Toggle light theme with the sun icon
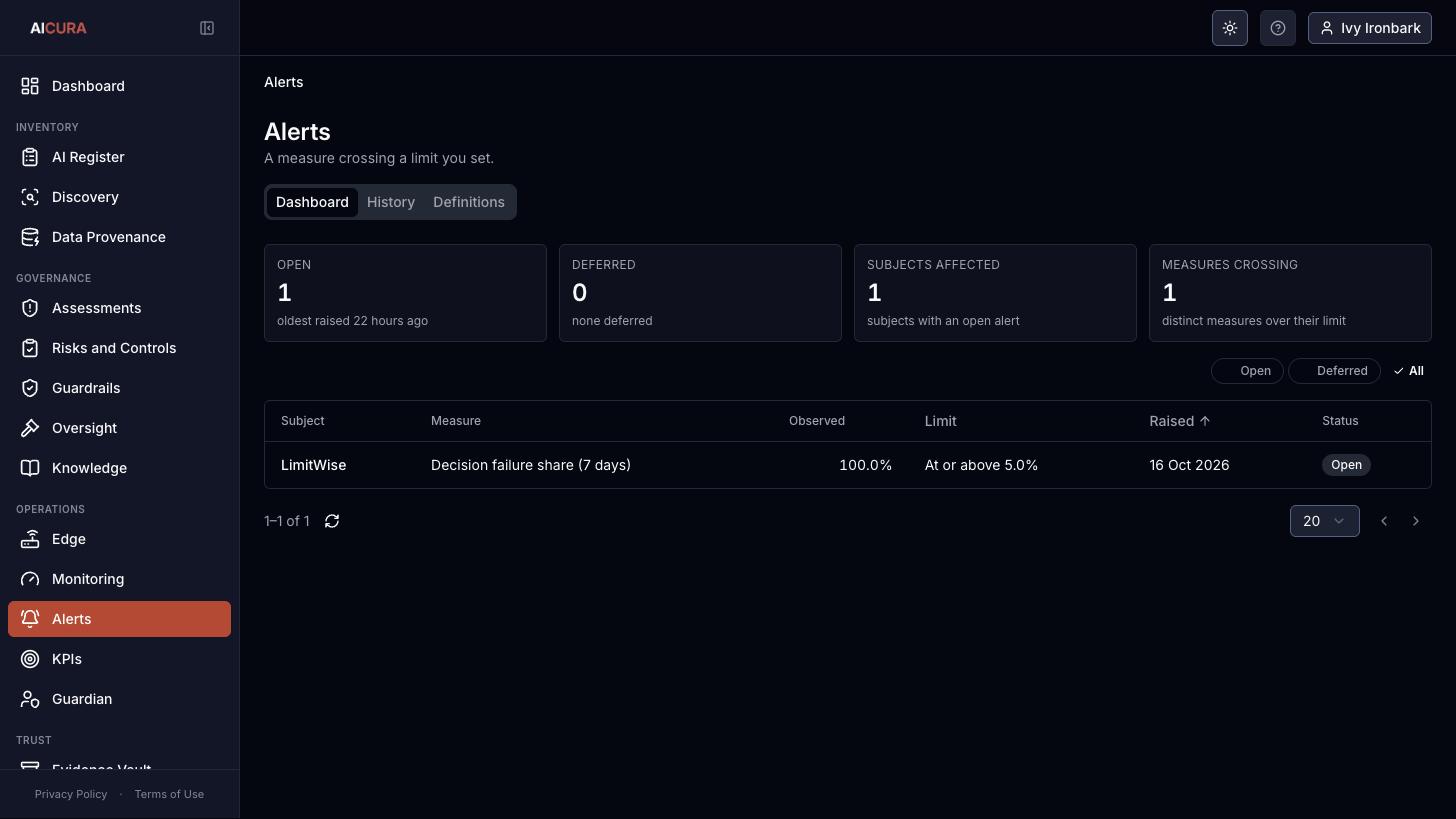The image size is (1456, 819). click(x=1230, y=28)
